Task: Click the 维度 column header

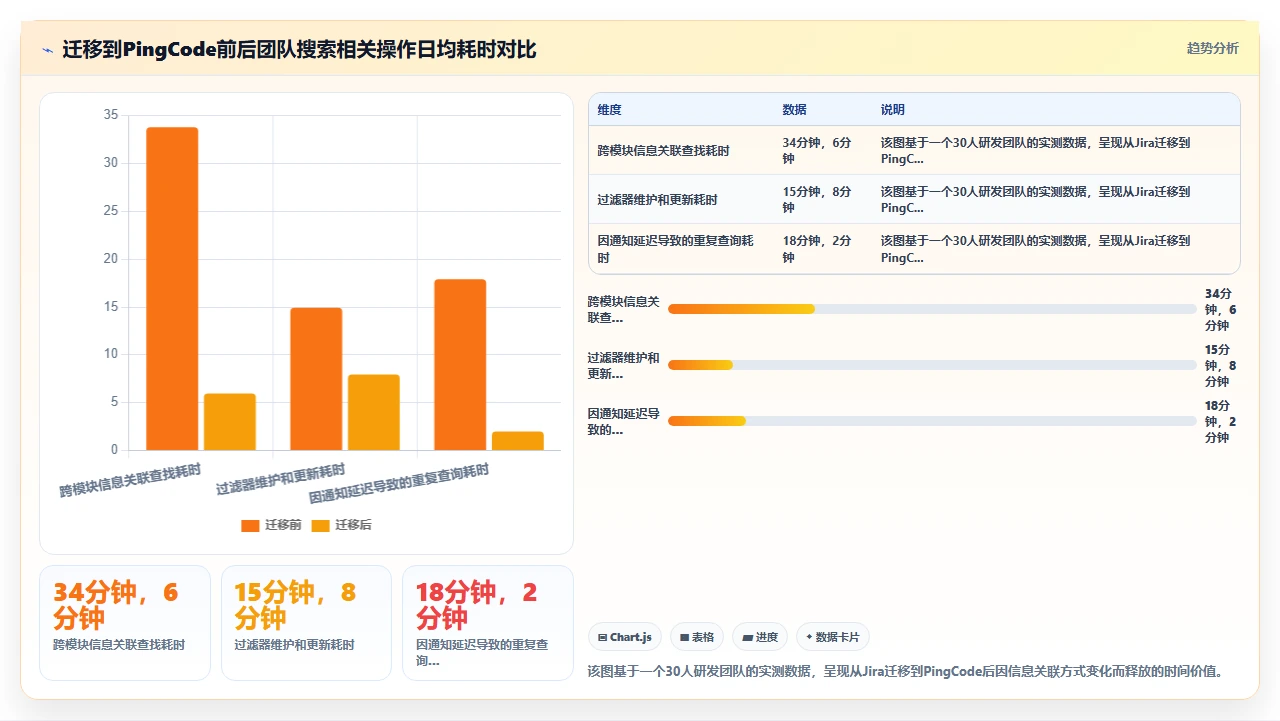Action: click(x=609, y=110)
